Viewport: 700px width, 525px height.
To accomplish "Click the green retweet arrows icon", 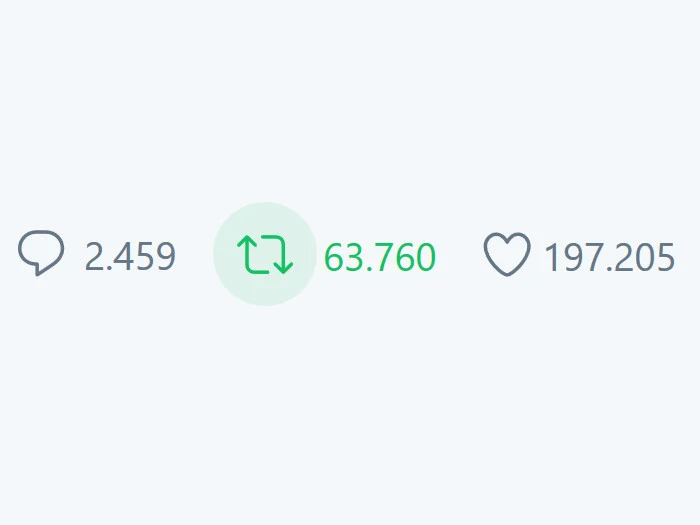I will pos(265,254).
